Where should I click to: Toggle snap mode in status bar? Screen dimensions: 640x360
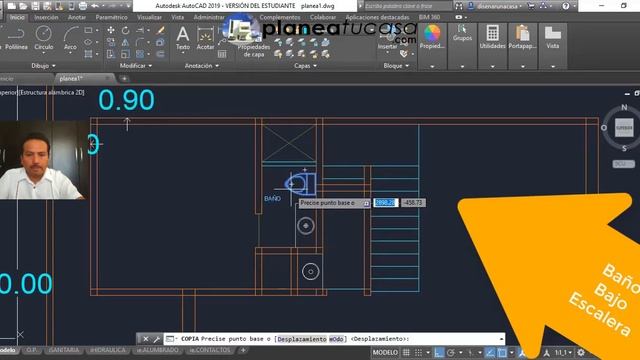click(418, 353)
